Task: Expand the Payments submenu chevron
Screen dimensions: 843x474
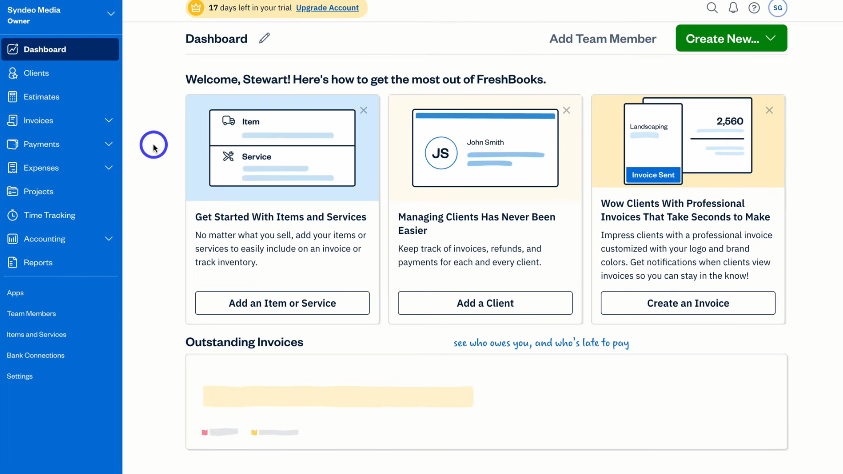Action: click(109, 144)
